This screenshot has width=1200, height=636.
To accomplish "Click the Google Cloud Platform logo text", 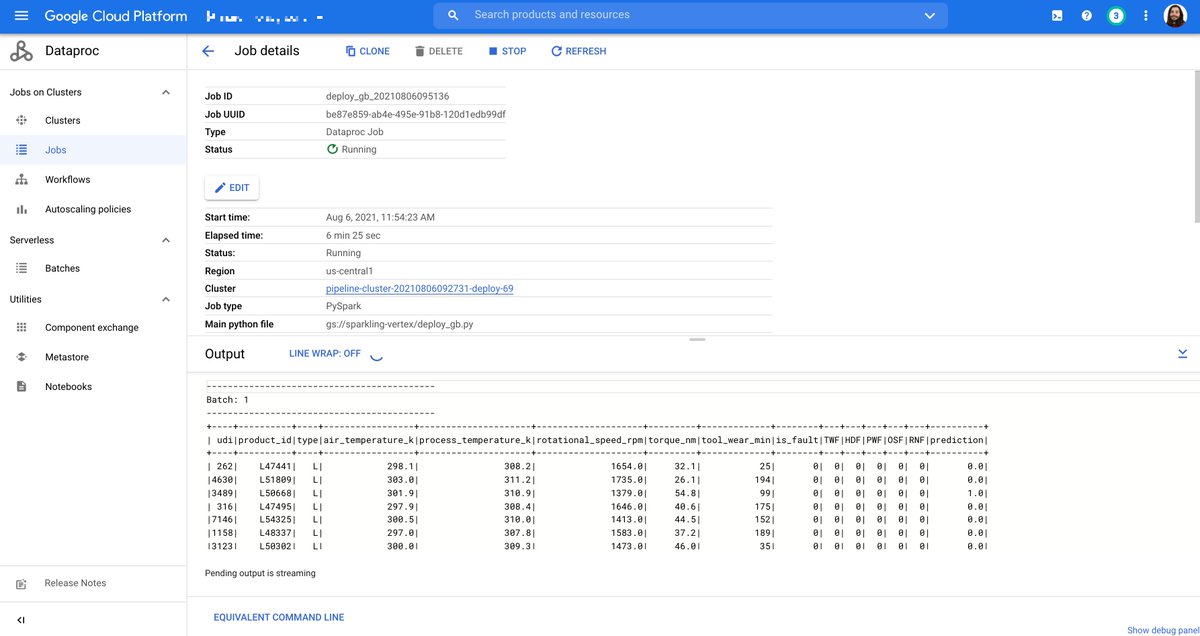I will [x=116, y=16].
